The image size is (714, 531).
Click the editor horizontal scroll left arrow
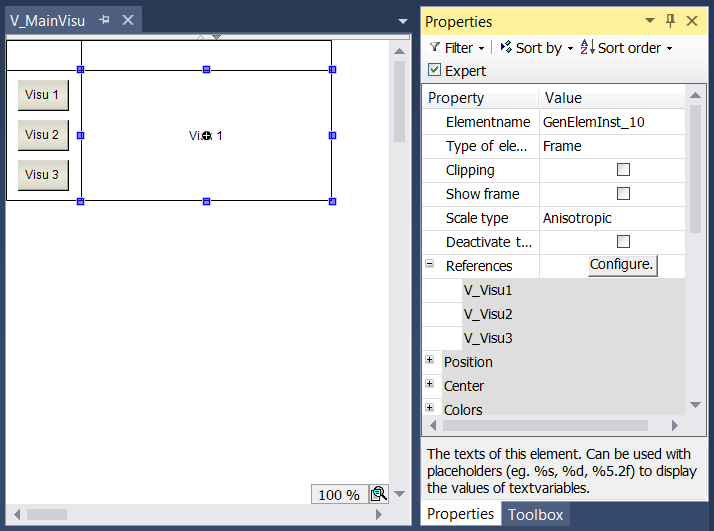pos(17,515)
